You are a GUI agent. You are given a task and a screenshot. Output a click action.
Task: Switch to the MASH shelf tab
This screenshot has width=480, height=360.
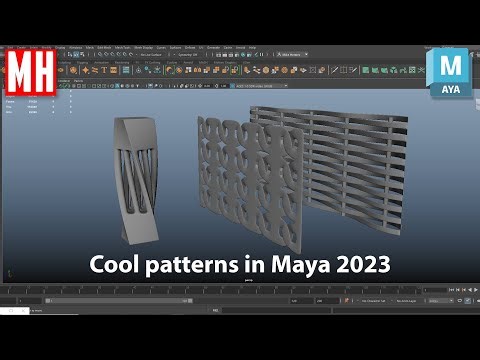pos(203,62)
